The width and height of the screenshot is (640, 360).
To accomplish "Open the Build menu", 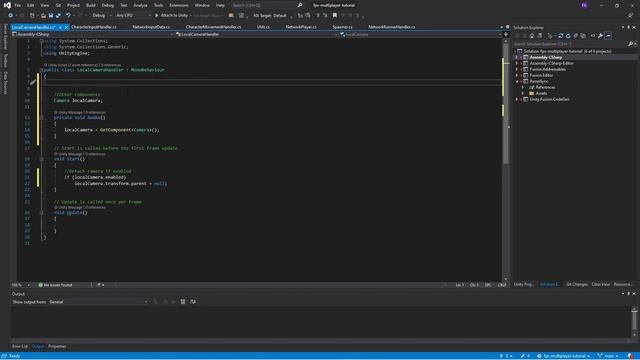I will [x=91, y=5].
